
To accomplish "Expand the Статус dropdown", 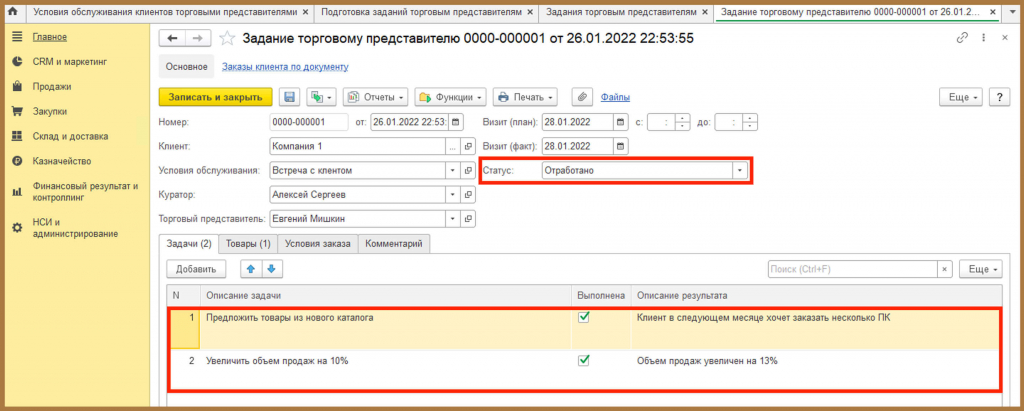I will click(739, 170).
